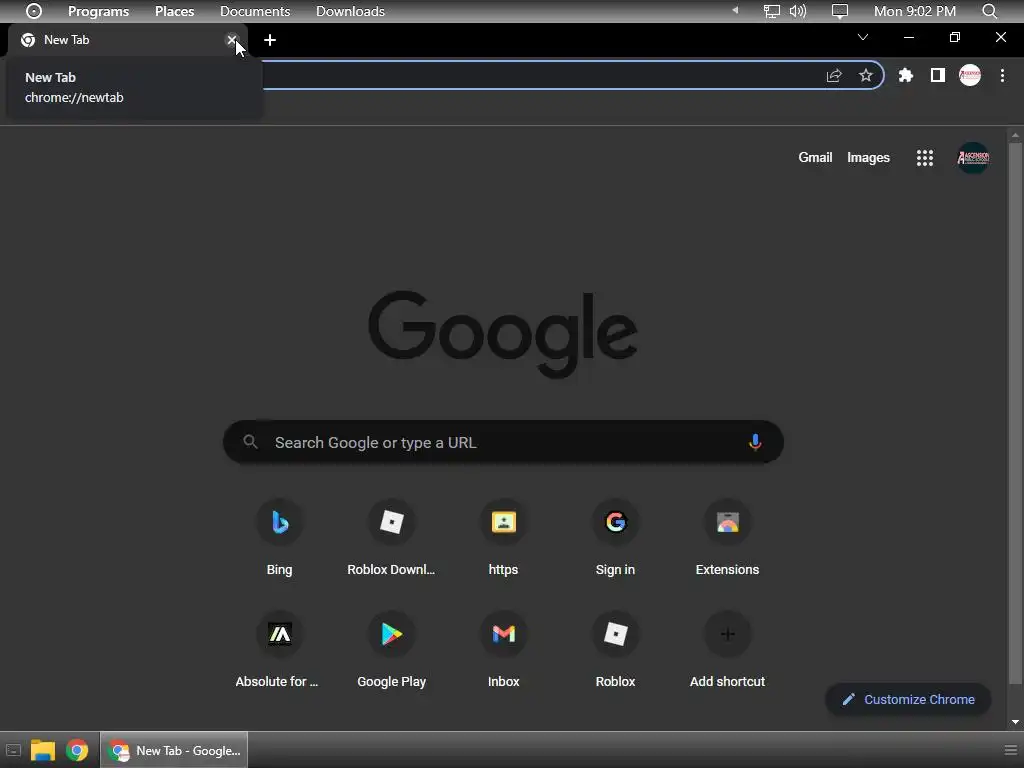Switch to the New Tab - Google... taskbar window
This screenshot has height=768, width=1024.
[x=174, y=750]
